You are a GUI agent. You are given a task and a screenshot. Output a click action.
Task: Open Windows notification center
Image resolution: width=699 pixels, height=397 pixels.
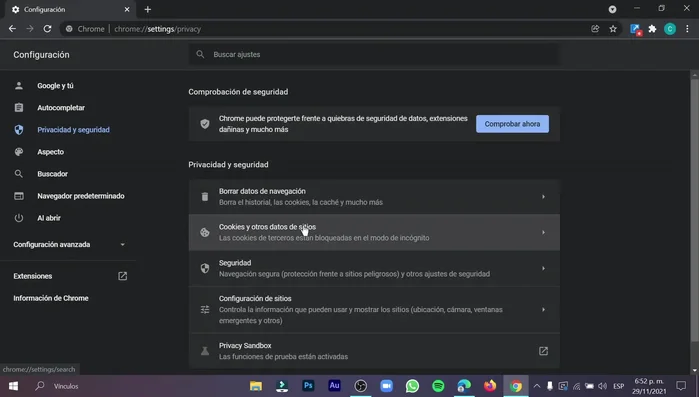point(681,386)
